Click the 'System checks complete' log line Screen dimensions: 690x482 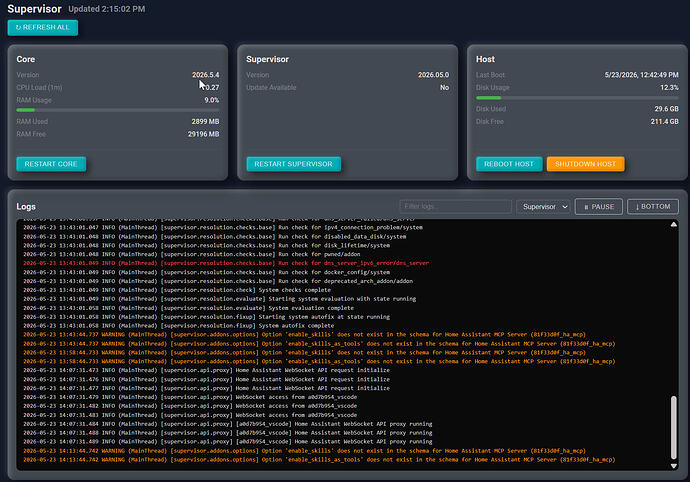pyautogui.click(x=177, y=290)
